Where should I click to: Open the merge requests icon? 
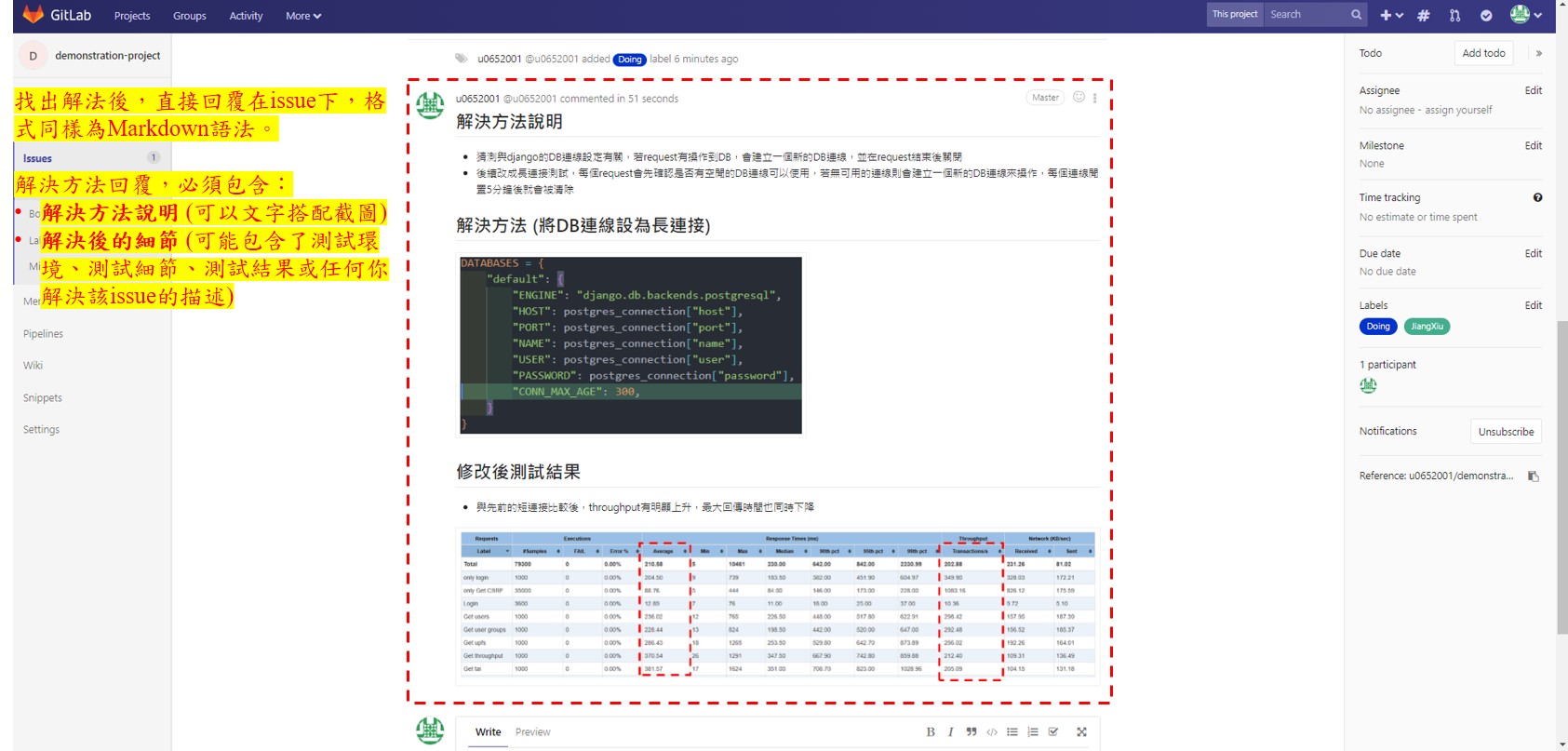pos(1455,15)
